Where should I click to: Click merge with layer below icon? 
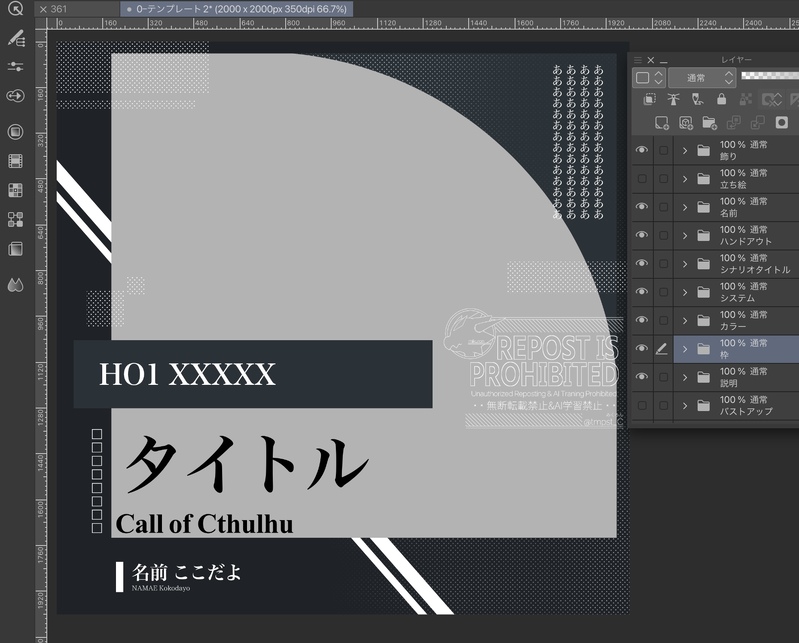tap(757, 123)
